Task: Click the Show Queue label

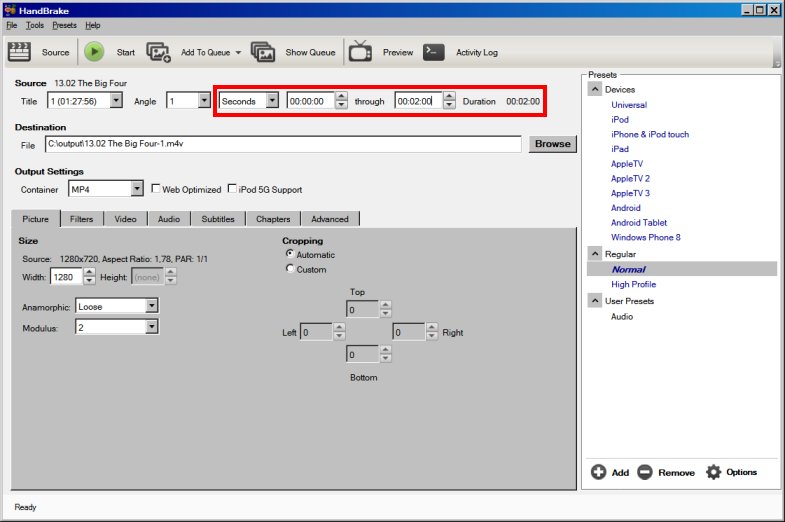Action: (310, 53)
